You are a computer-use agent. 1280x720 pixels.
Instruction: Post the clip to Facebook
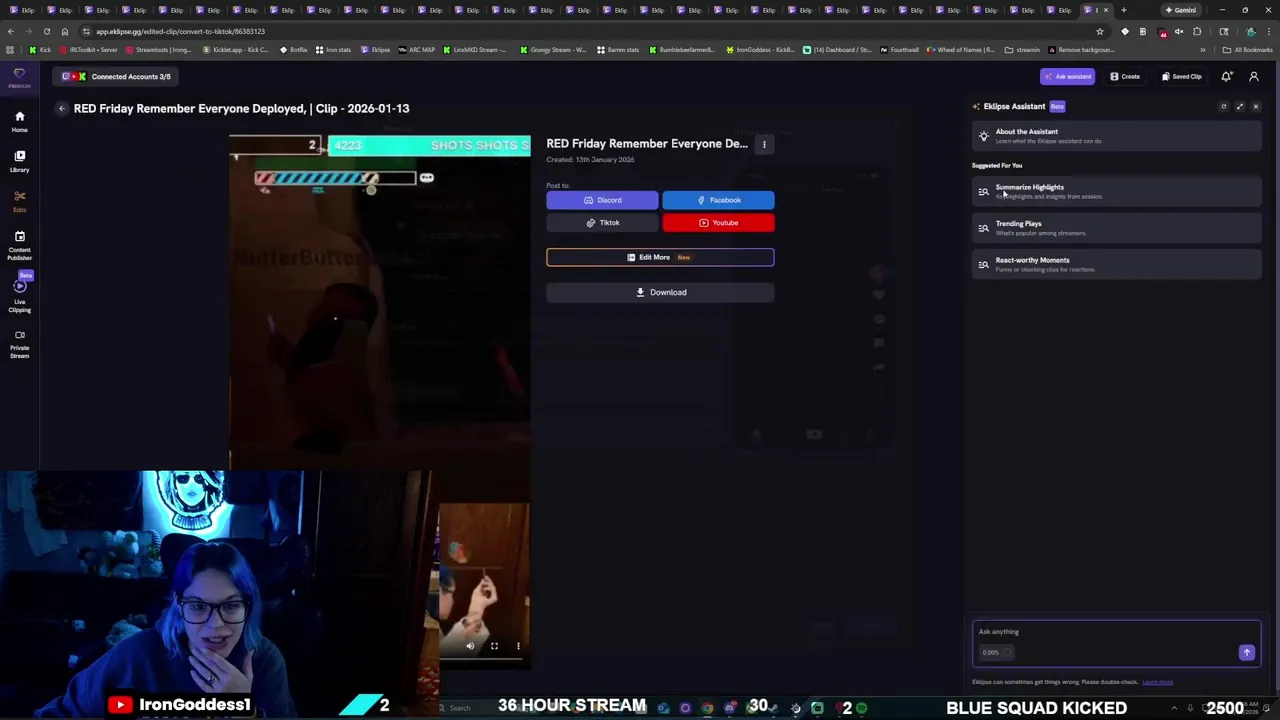[718, 200]
